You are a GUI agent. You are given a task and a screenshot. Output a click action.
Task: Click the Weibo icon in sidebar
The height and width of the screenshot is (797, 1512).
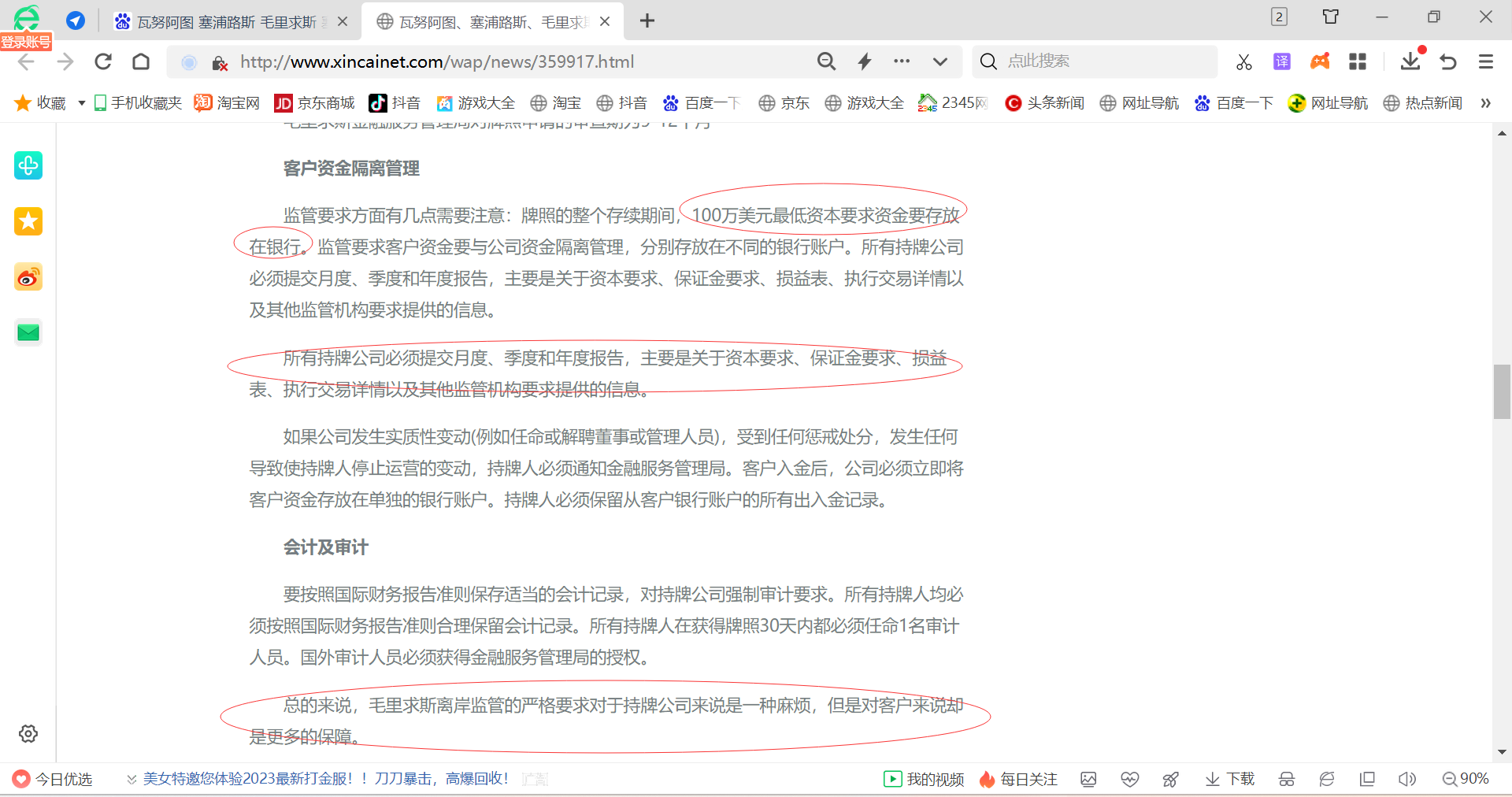(28, 277)
